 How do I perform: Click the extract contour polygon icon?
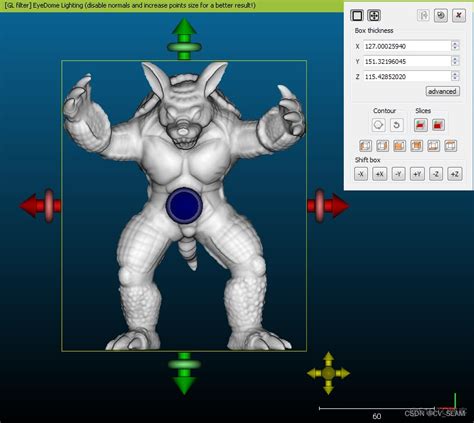378,125
